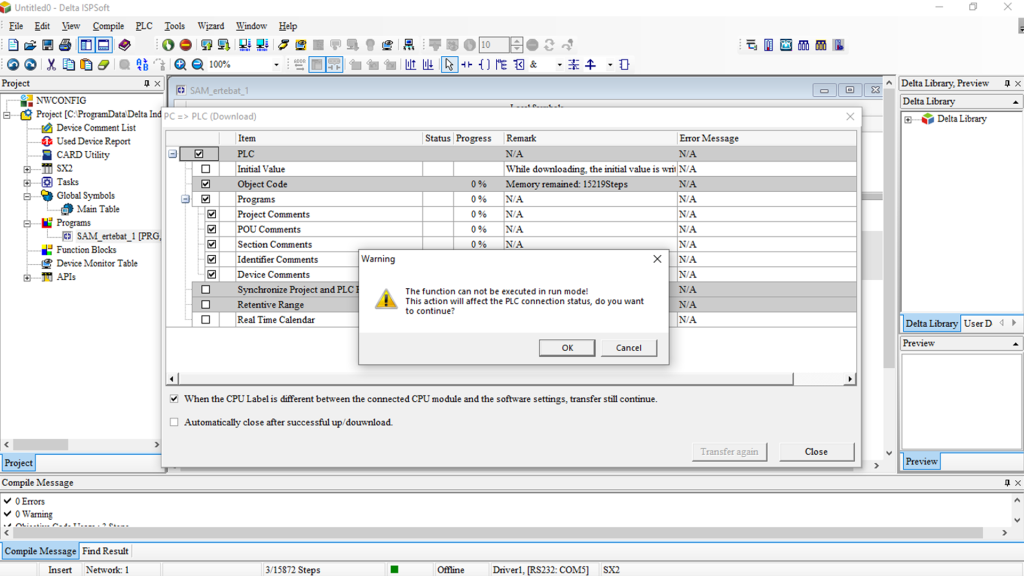1024x576 pixels.
Task: Click the communication settings network icon
Action: click(x=409, y=45)
